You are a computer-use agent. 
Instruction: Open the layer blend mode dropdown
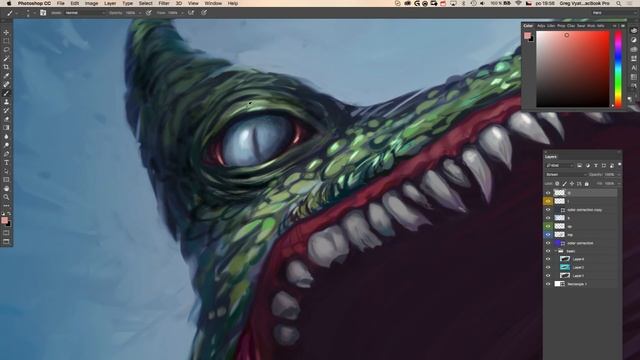[x=566, y=174]
